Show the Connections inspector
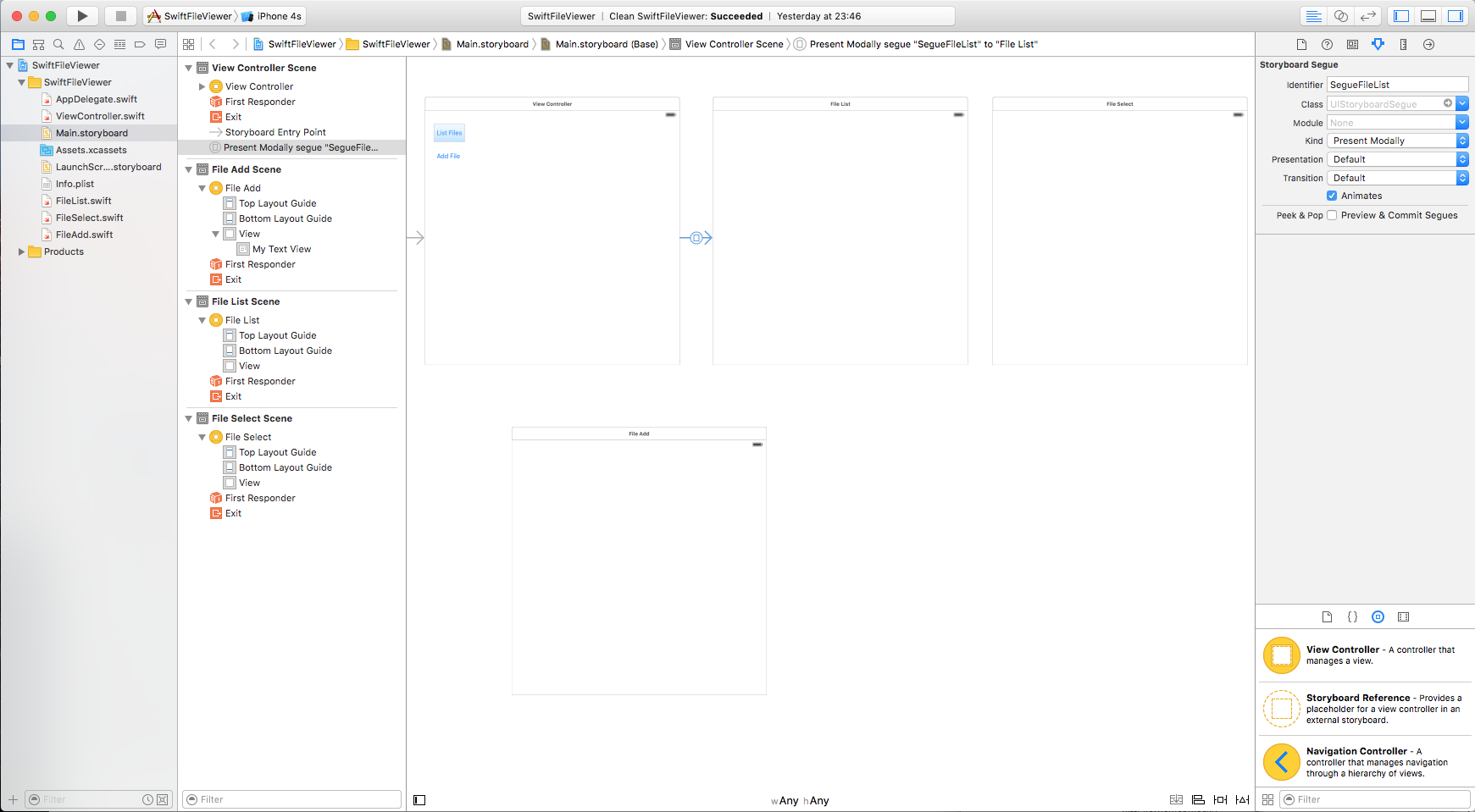Screen dimensions: 1475x812 (1428, 44)
